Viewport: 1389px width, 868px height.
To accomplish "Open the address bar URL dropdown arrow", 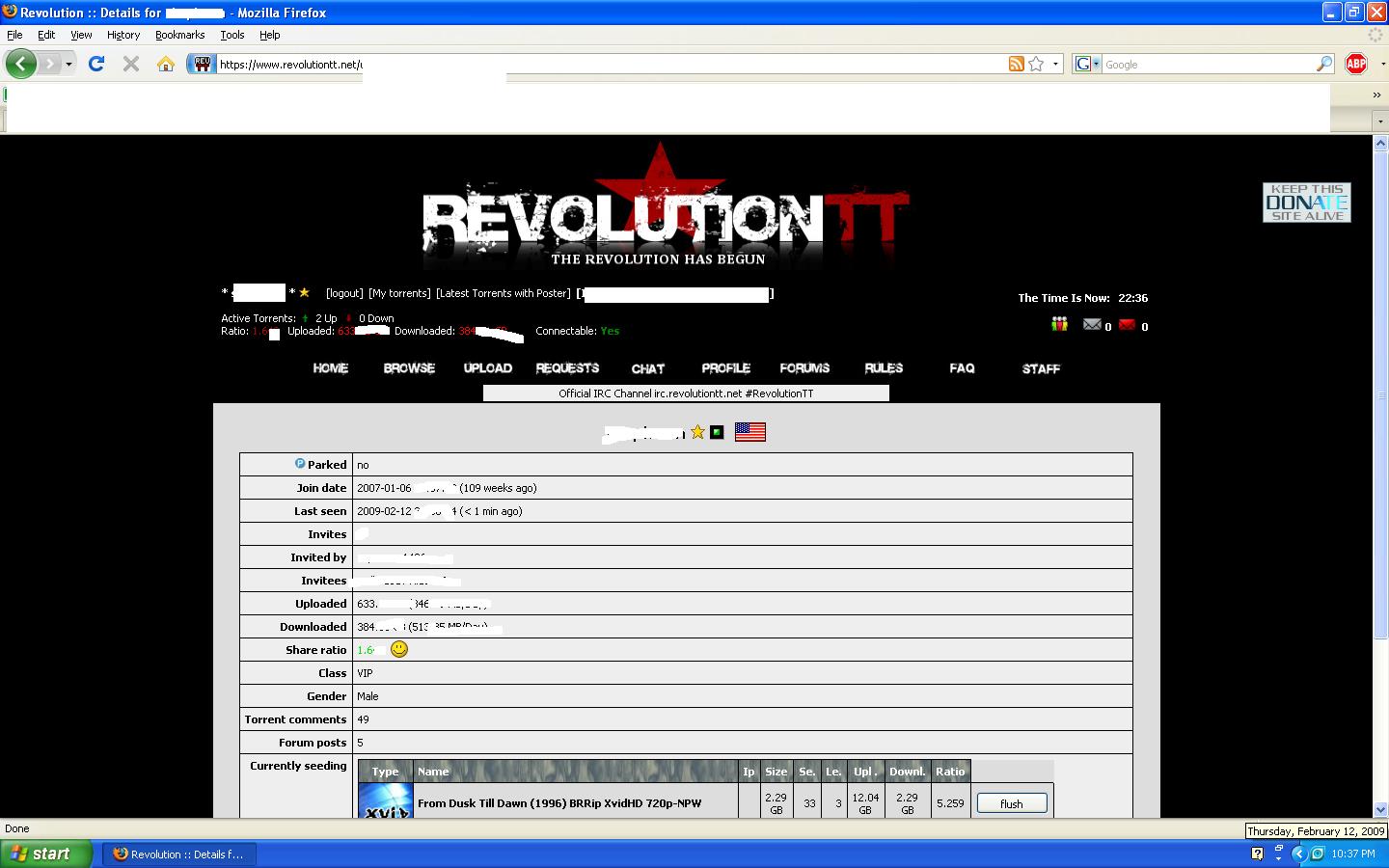I will 1055,64.
